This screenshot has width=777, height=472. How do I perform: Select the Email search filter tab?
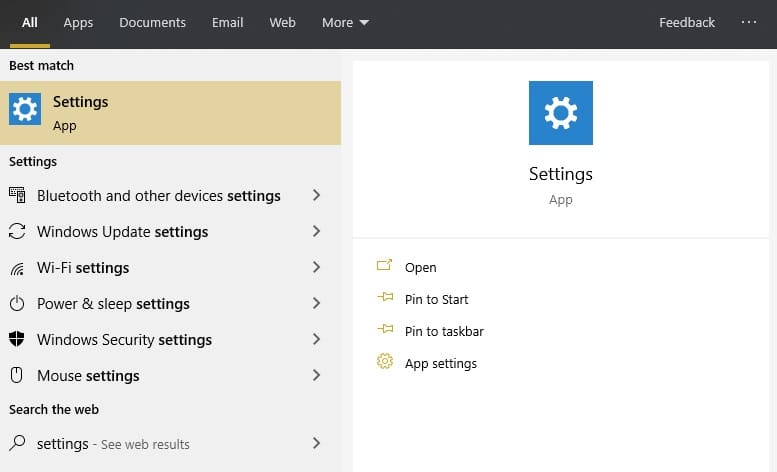(227, 22)
